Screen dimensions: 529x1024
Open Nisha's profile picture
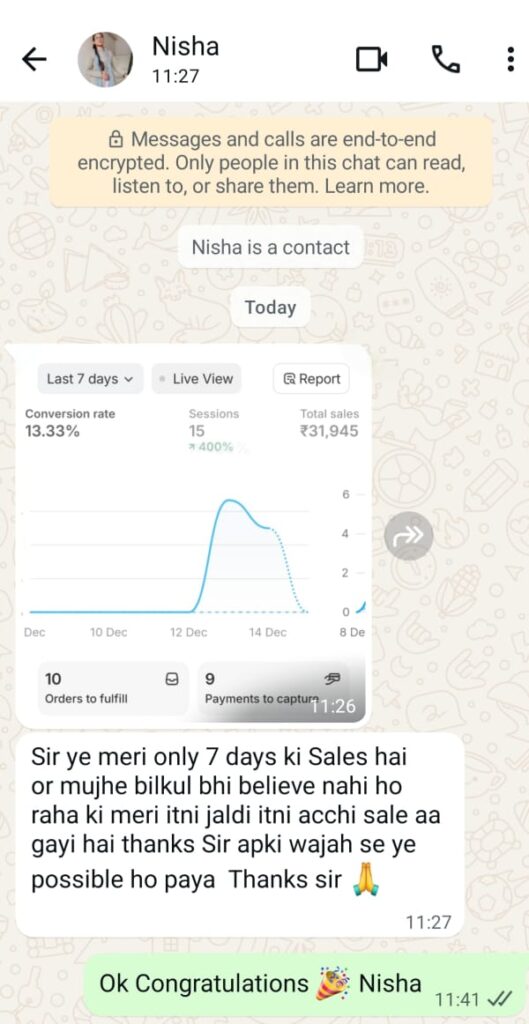pos(105,59)
